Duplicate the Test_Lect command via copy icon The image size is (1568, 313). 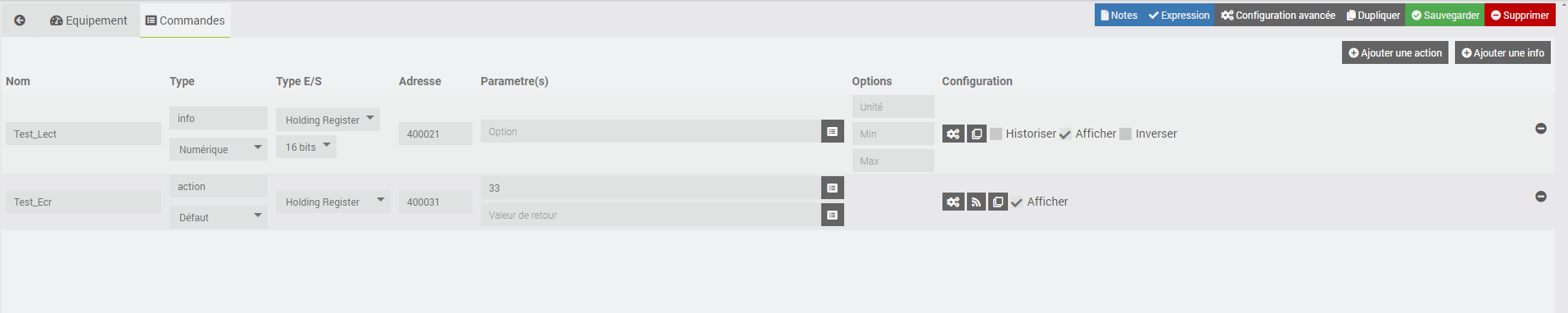(977, 134)
